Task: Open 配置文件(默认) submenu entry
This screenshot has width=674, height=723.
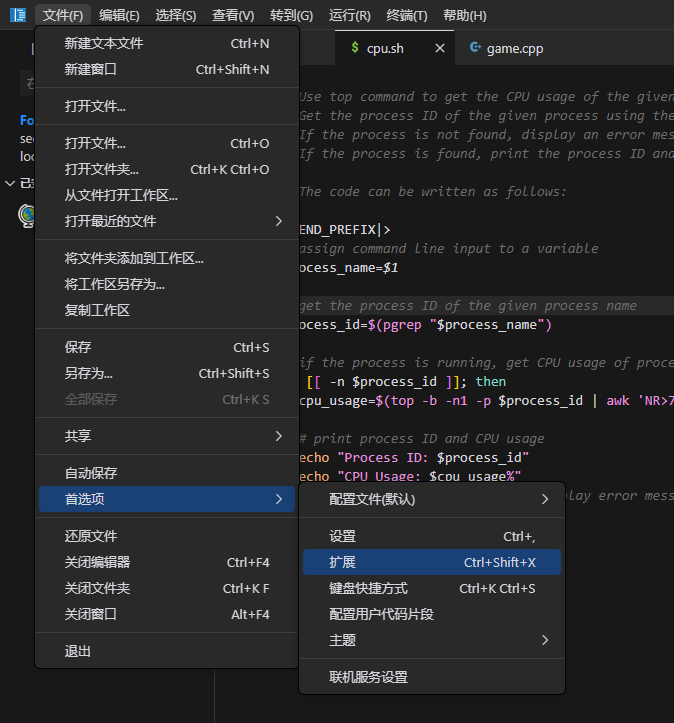Action: click(432, 499)
